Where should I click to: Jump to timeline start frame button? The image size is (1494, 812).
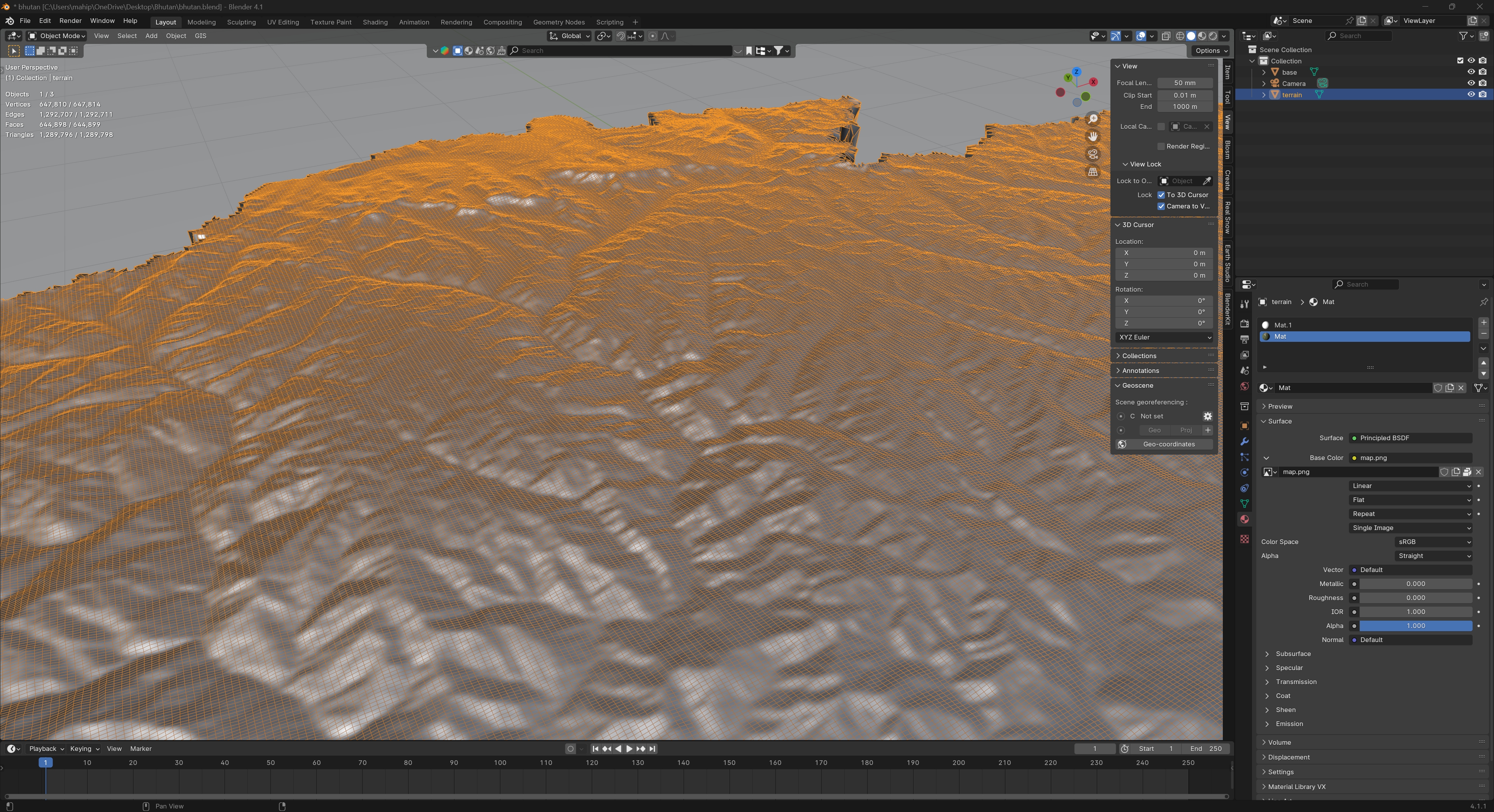595,749
